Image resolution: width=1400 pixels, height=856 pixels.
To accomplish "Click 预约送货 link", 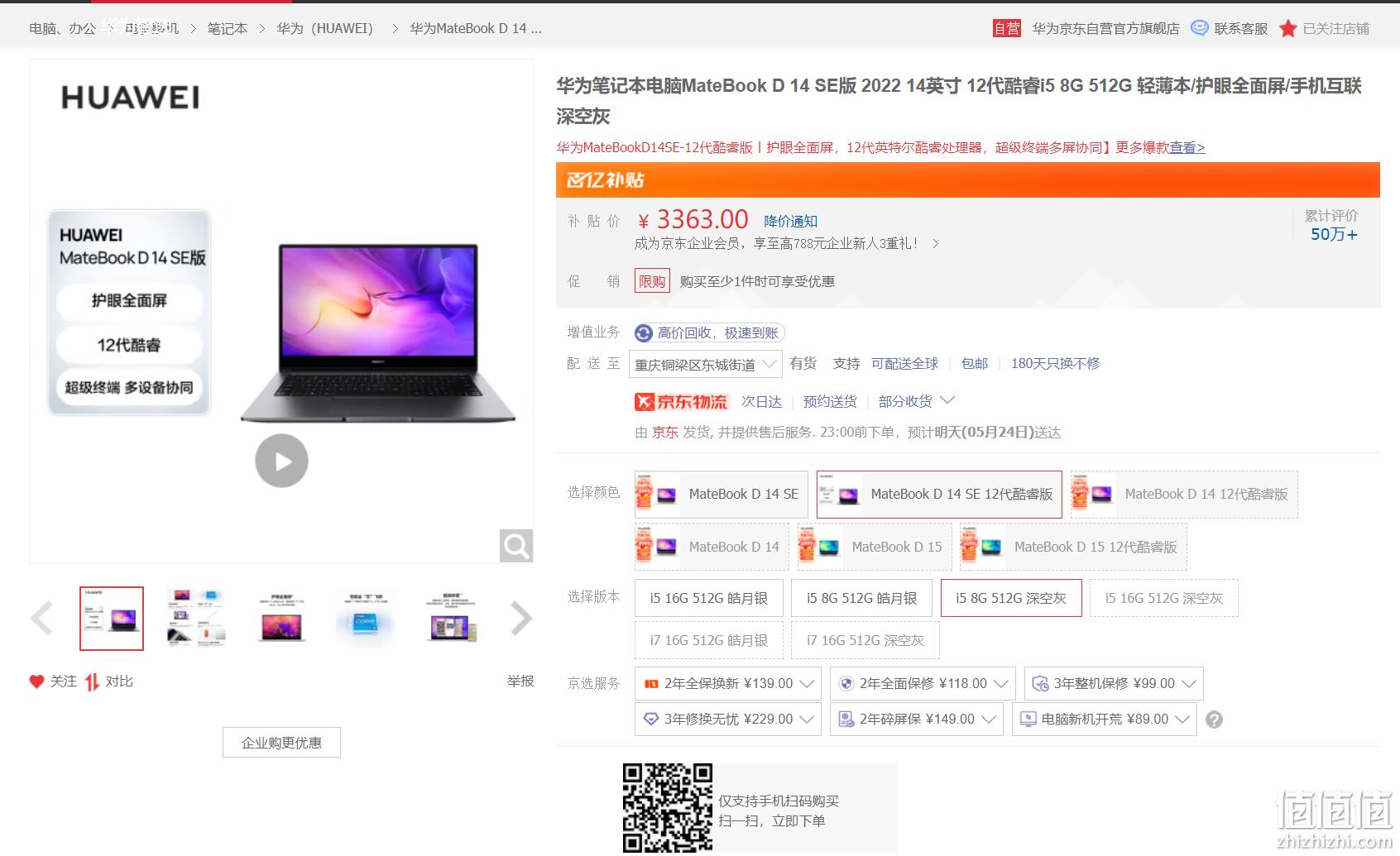I will [830, 402].
